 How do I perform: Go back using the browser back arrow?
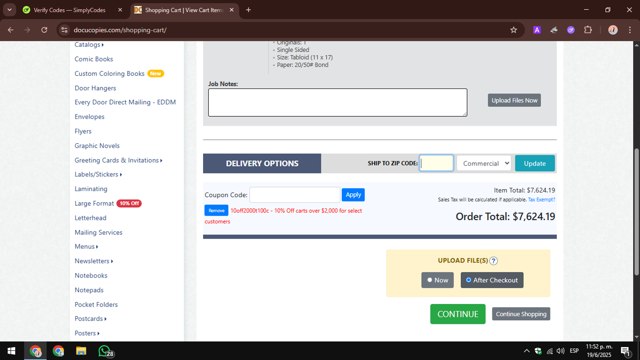pyautogui.click(x=11, y=30)
